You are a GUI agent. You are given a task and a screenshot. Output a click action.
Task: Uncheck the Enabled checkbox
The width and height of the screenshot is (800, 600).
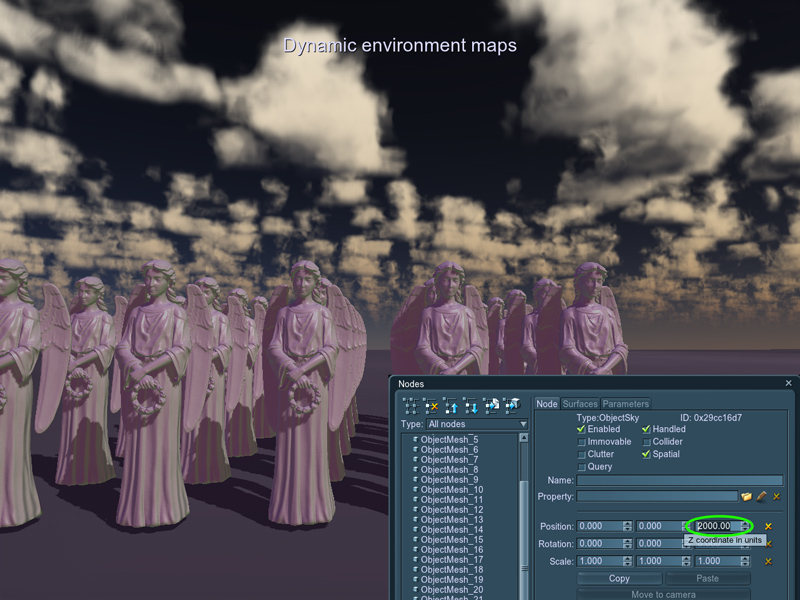coord(581,429)
